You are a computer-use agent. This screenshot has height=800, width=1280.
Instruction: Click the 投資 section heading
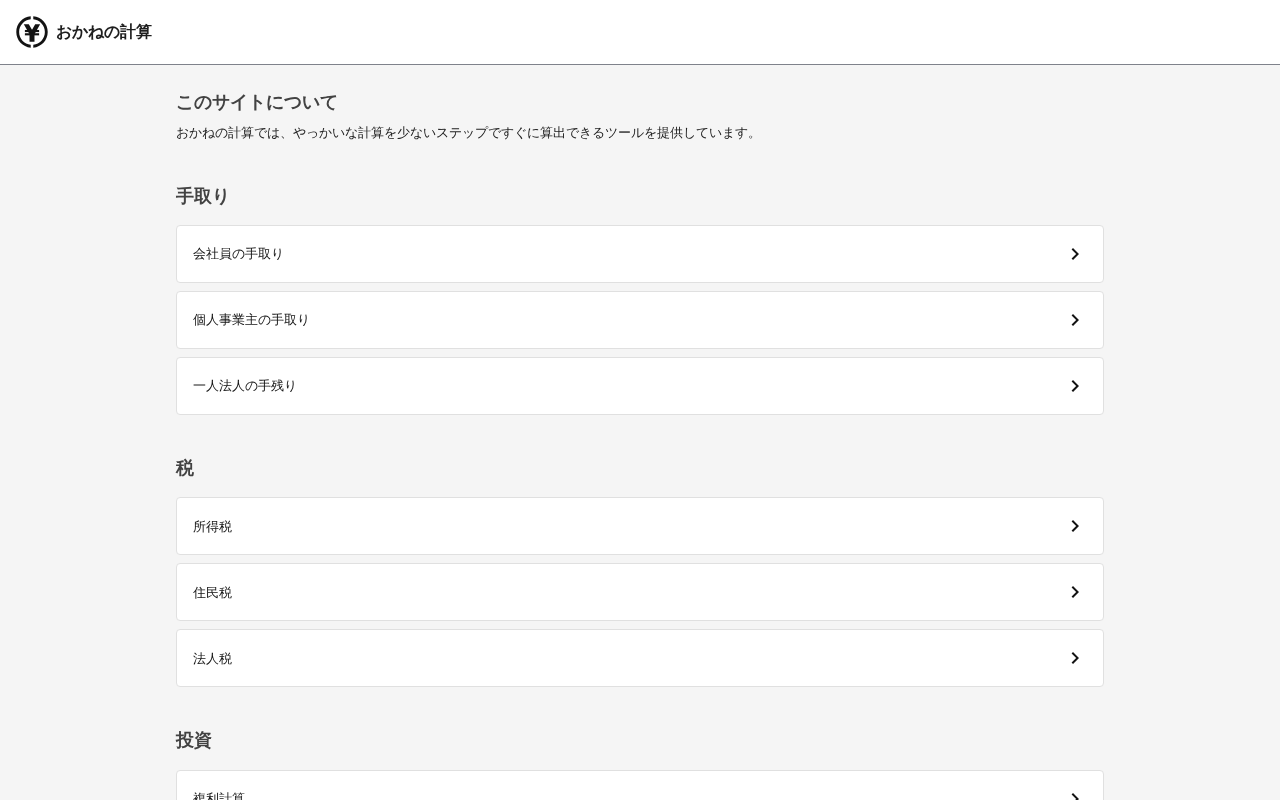pos(193,740)
